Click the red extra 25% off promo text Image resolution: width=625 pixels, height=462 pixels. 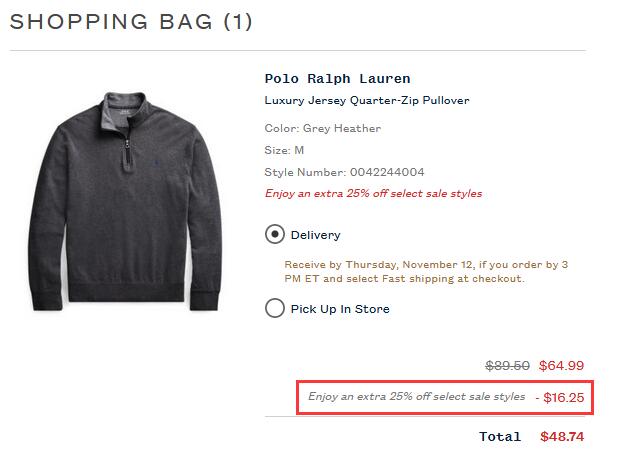click(373, 193)
